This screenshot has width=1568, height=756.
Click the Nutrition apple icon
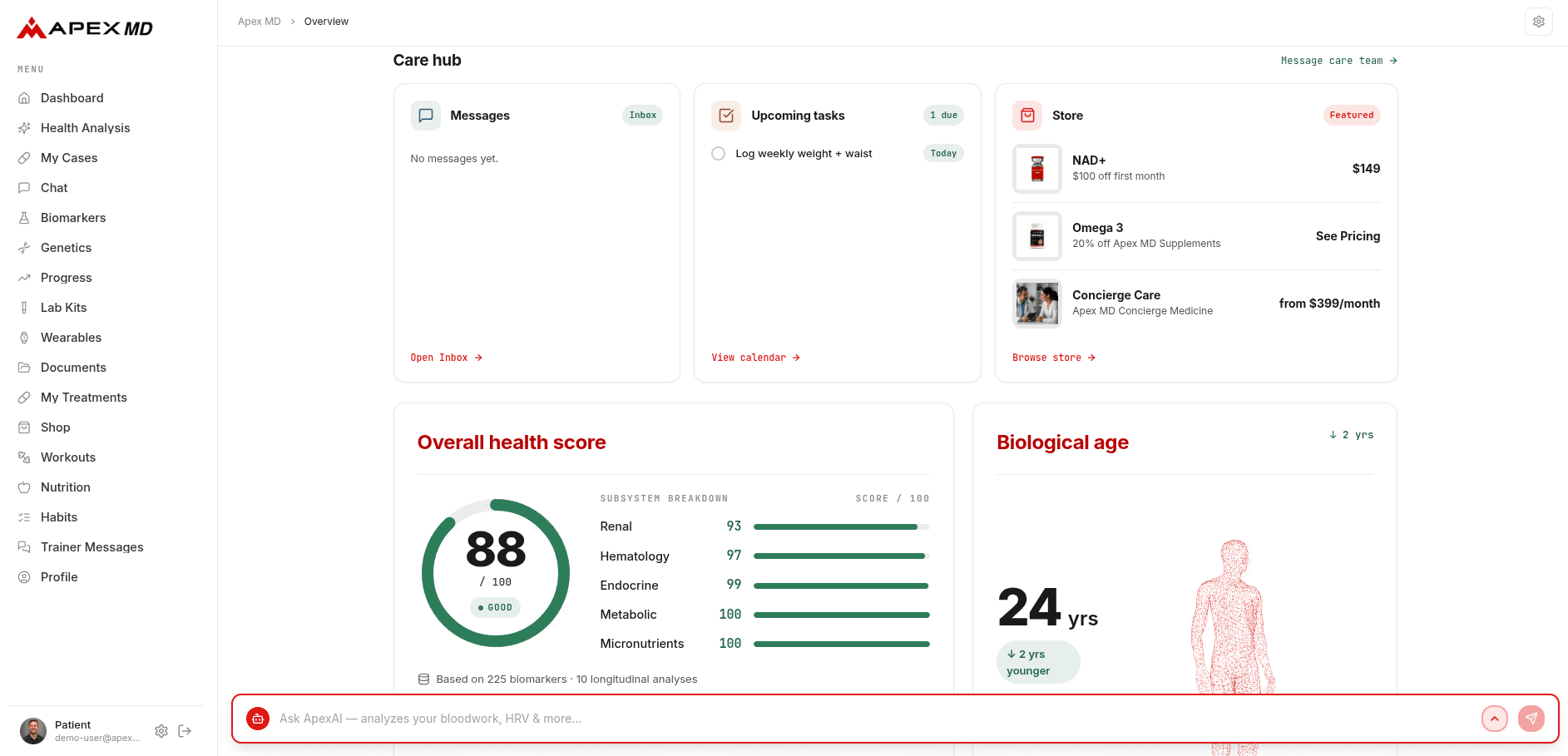tap(24, 487)
